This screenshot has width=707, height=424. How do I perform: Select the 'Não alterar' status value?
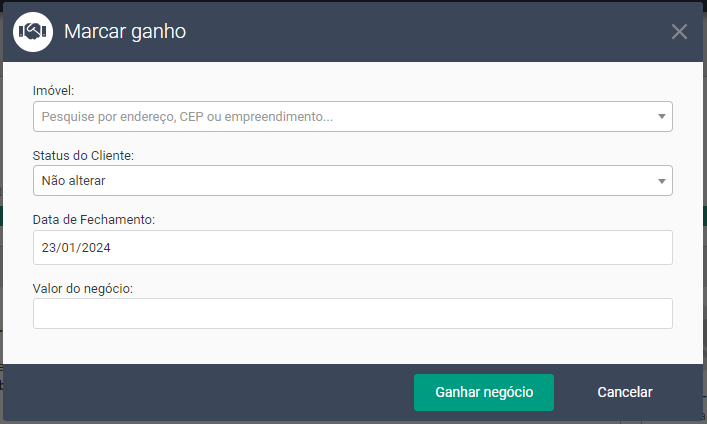[x=74, y=181]
